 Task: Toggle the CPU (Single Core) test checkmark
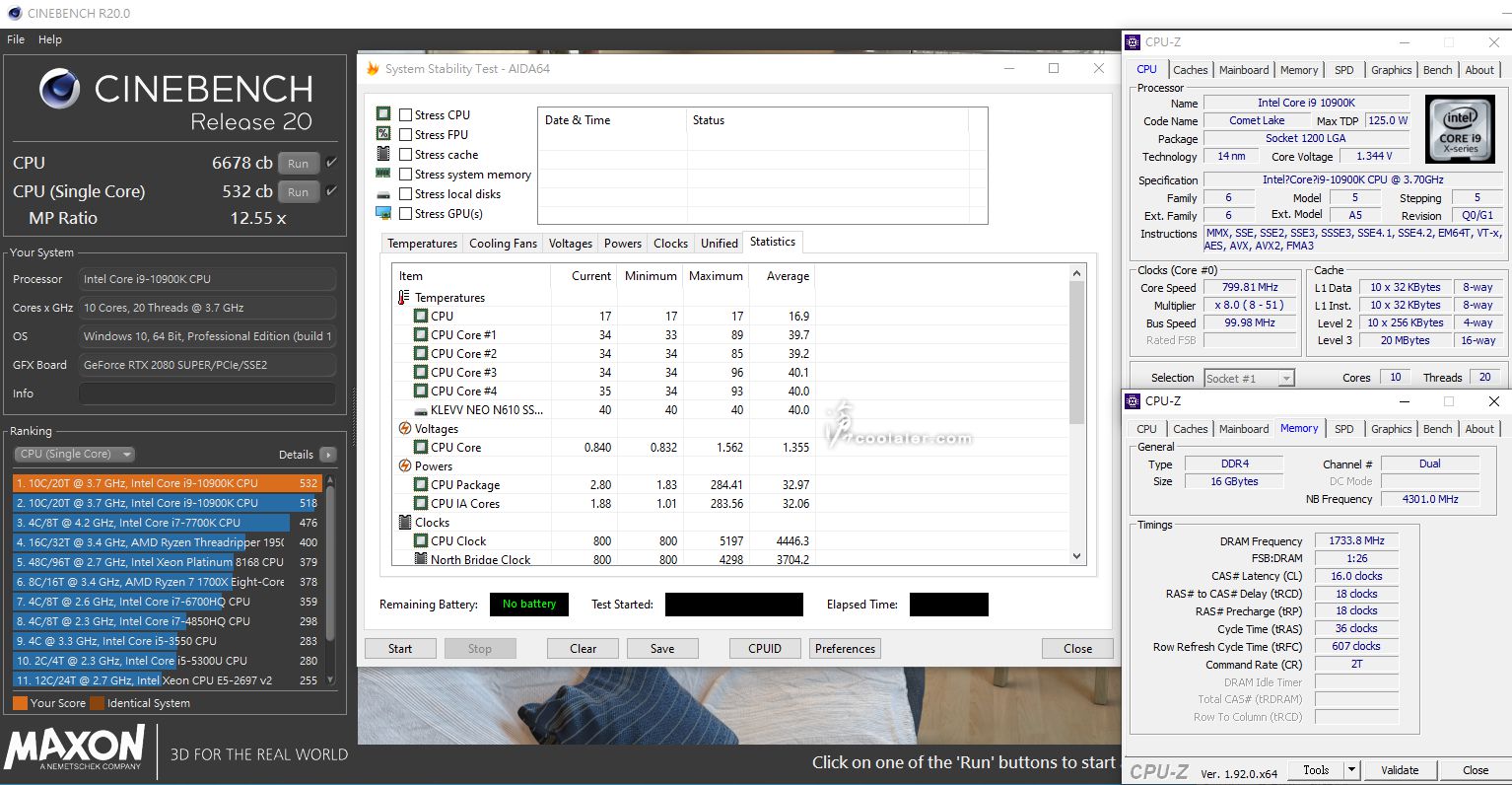pos(331,191)
